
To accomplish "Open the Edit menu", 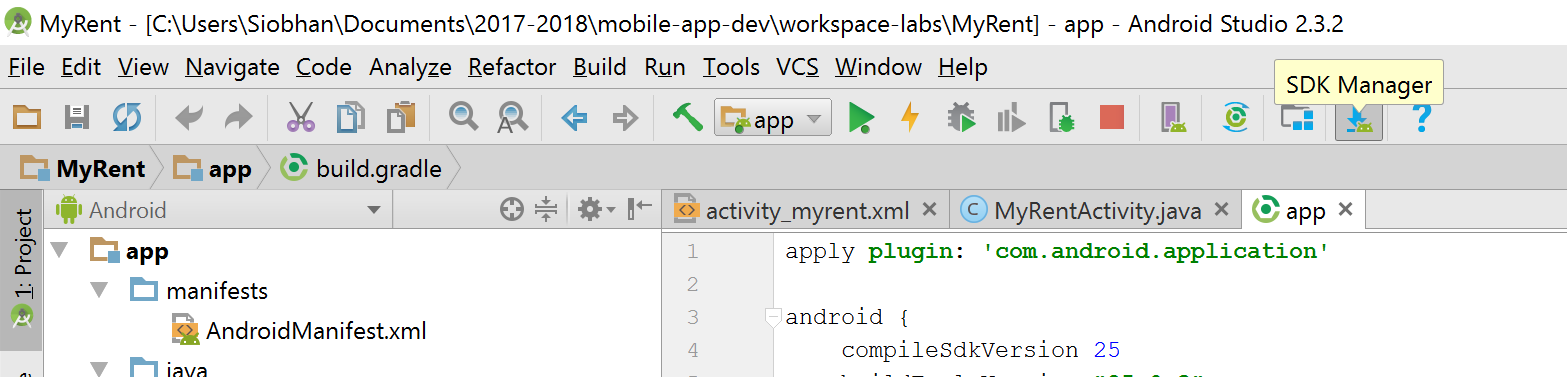I will [x=81, y=67].
